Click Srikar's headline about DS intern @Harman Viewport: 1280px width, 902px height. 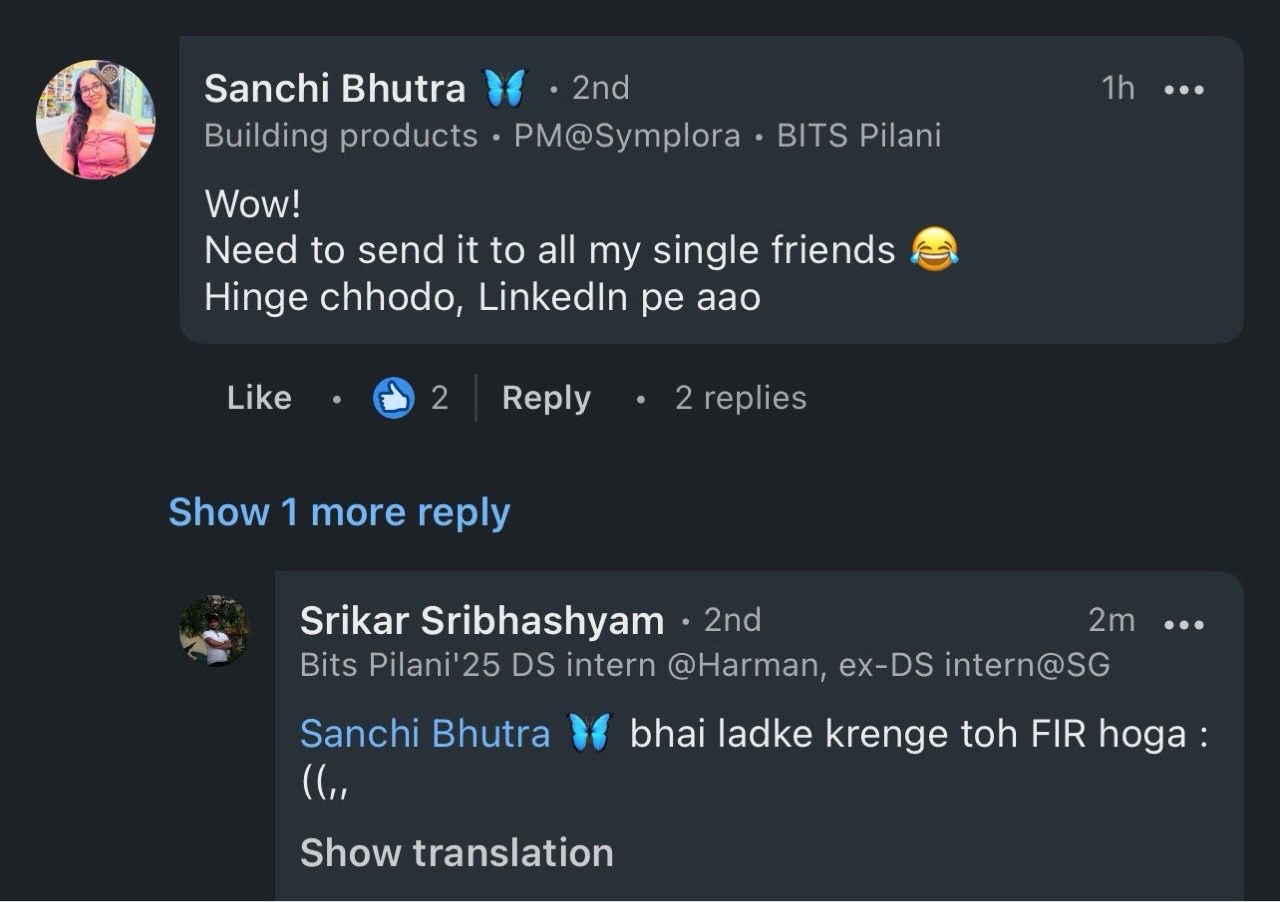pyautogui.click(x=704, y=665)
